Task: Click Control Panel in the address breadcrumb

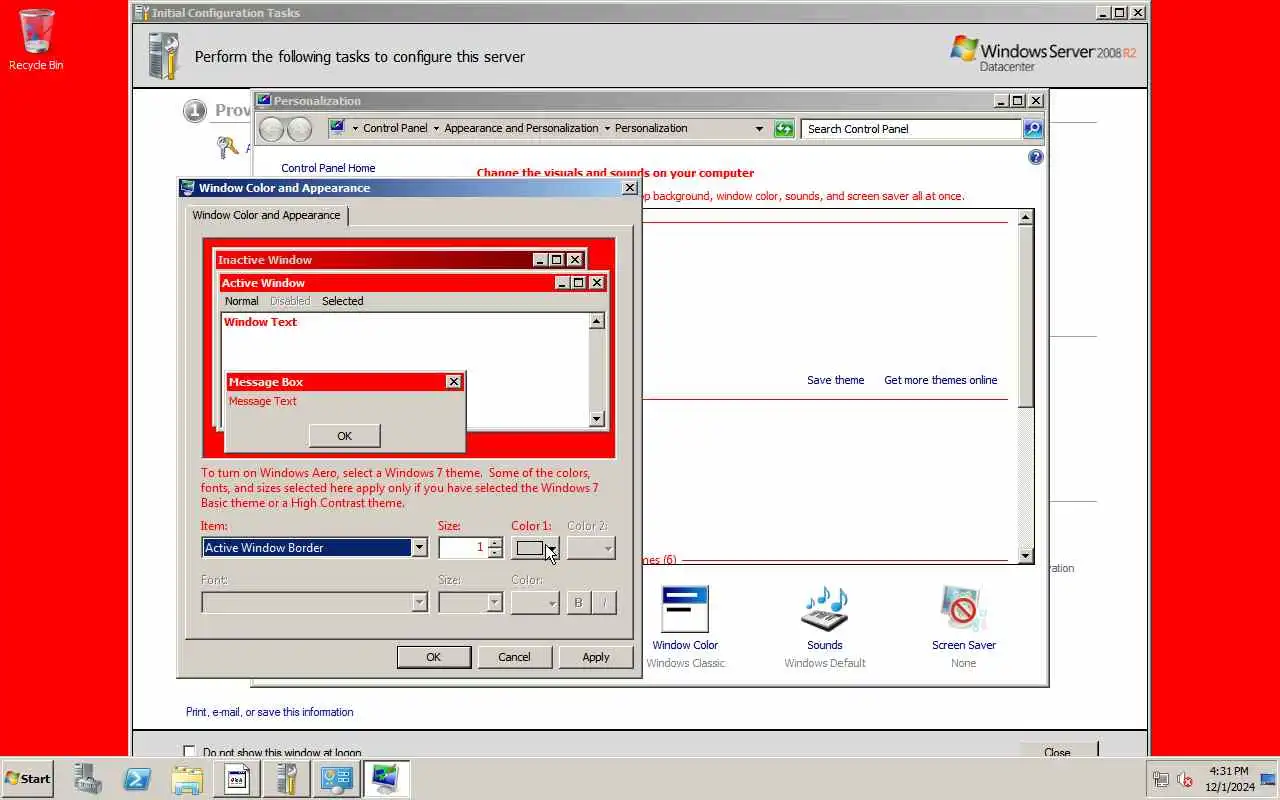Action: click(x=395, y=128)
